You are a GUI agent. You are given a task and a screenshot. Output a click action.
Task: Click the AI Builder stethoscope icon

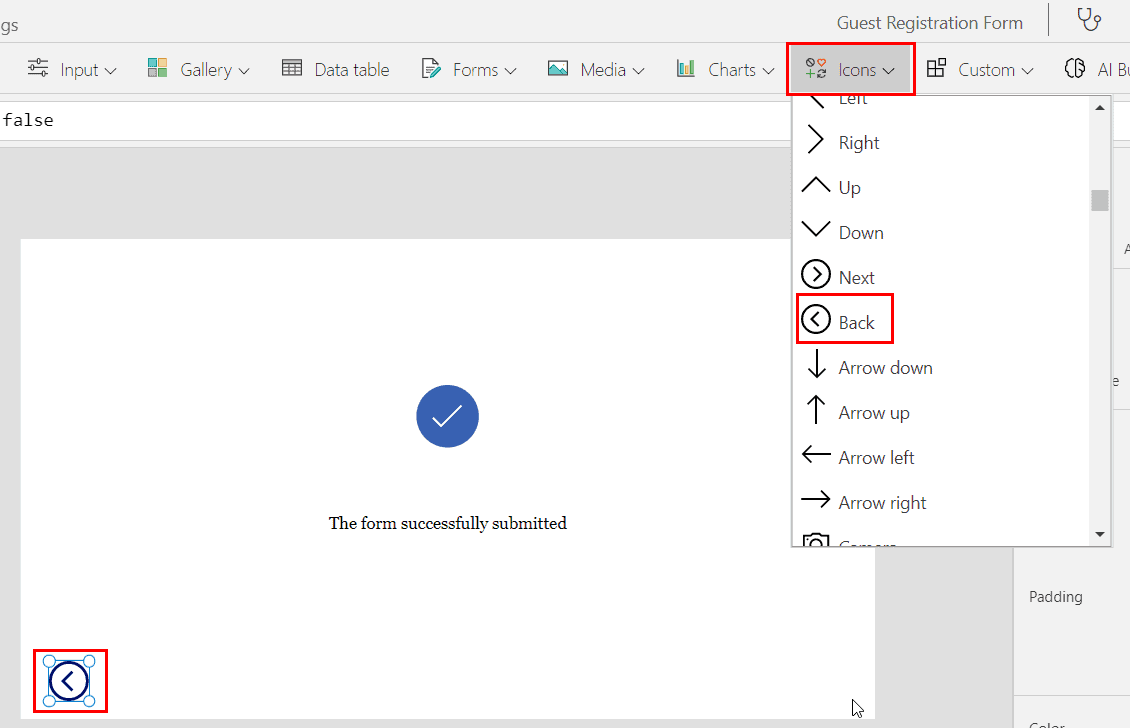pos(1075,69)
